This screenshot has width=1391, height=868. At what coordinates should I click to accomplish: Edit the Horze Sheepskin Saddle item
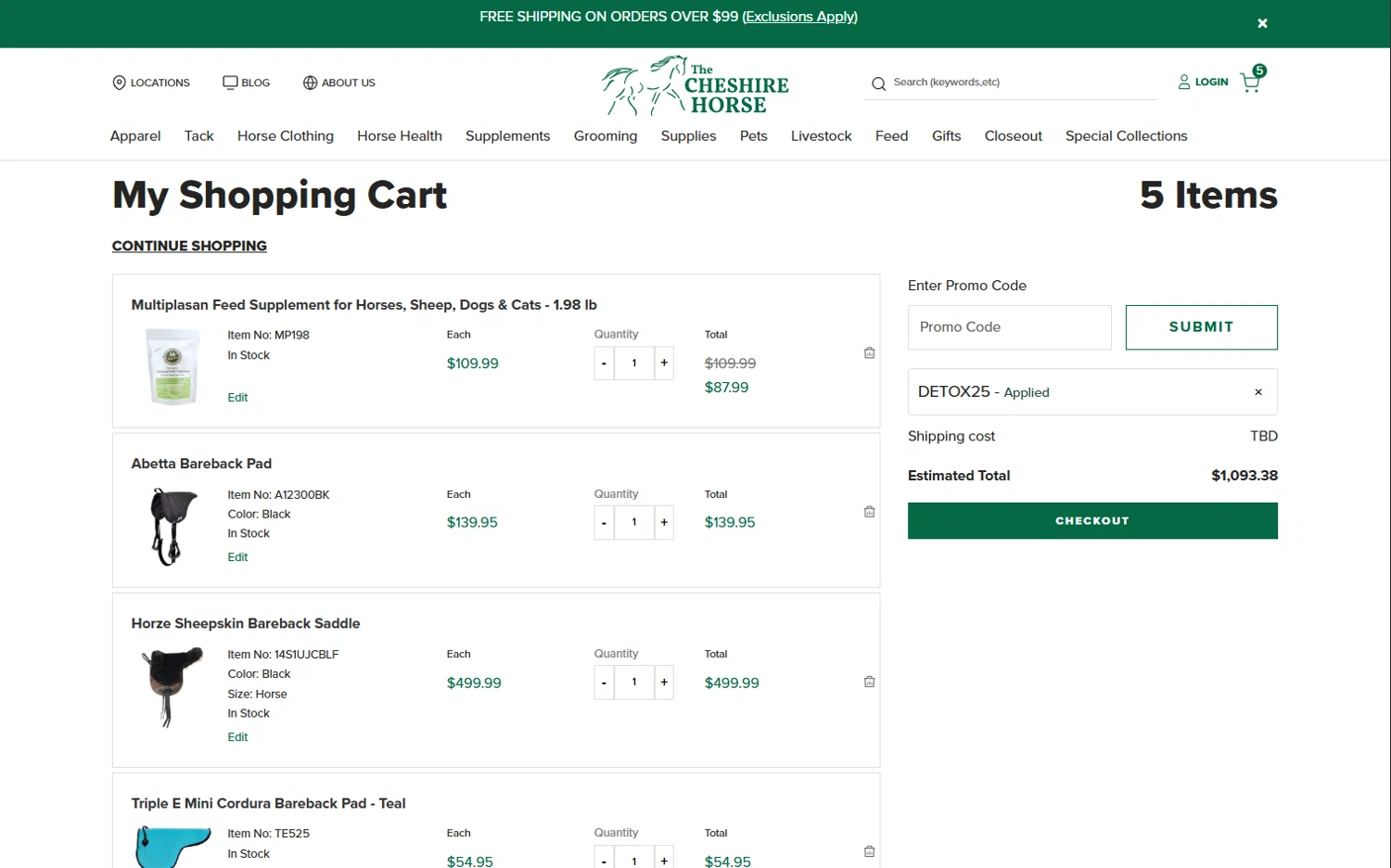pos(237,736)
